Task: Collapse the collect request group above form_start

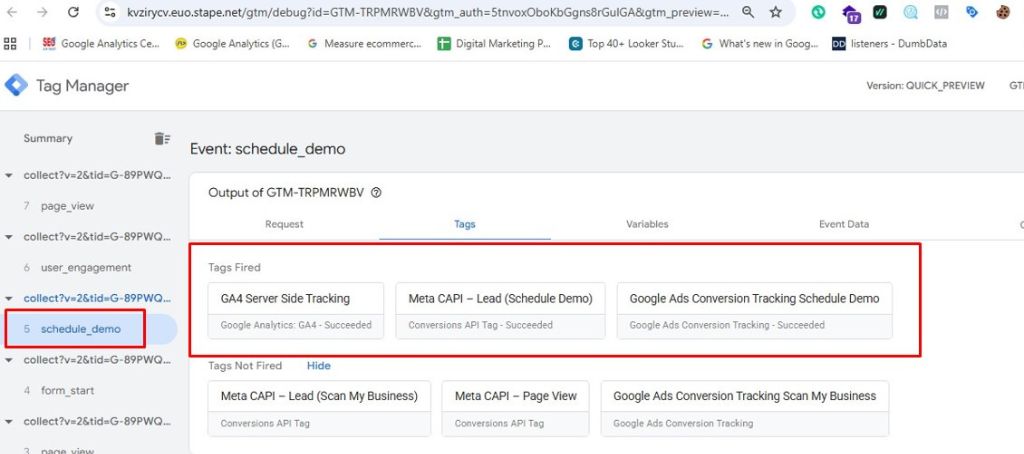Action: click(10, 360)
